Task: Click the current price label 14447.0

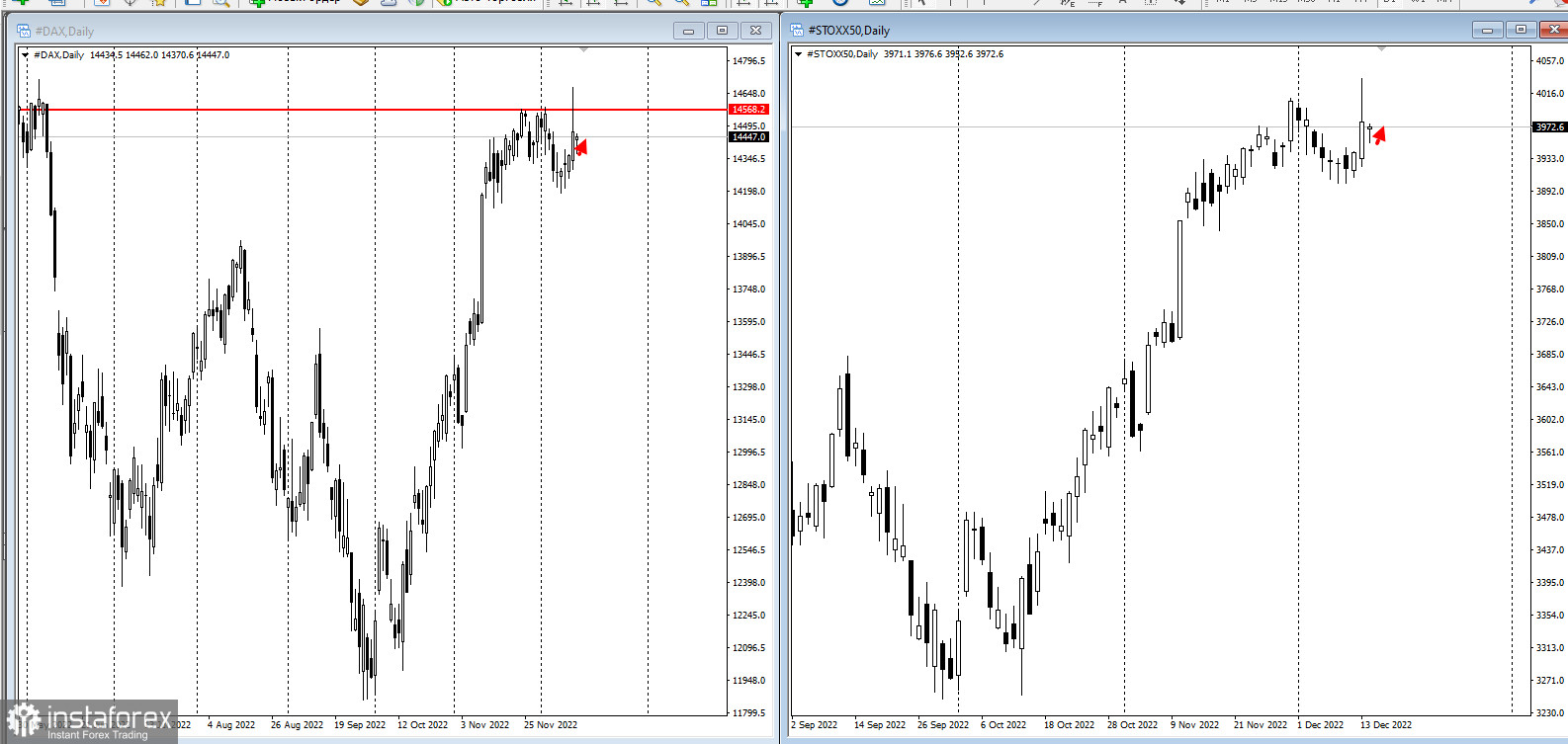Action: coord(748,136)
